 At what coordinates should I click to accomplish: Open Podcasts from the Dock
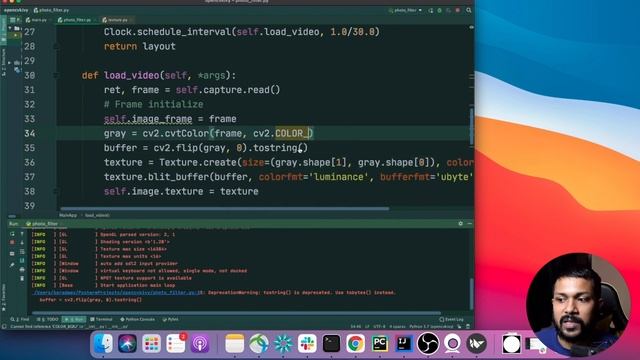click(x=200, y=344)
